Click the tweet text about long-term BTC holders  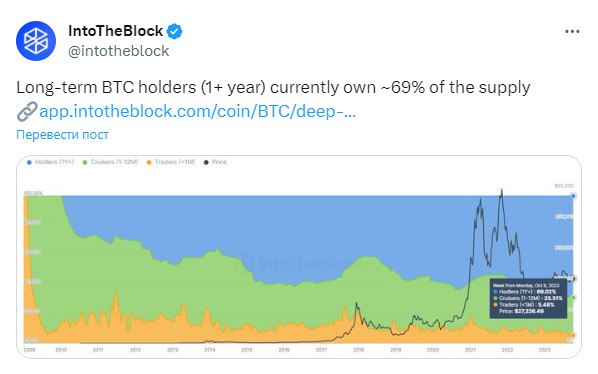273,87
